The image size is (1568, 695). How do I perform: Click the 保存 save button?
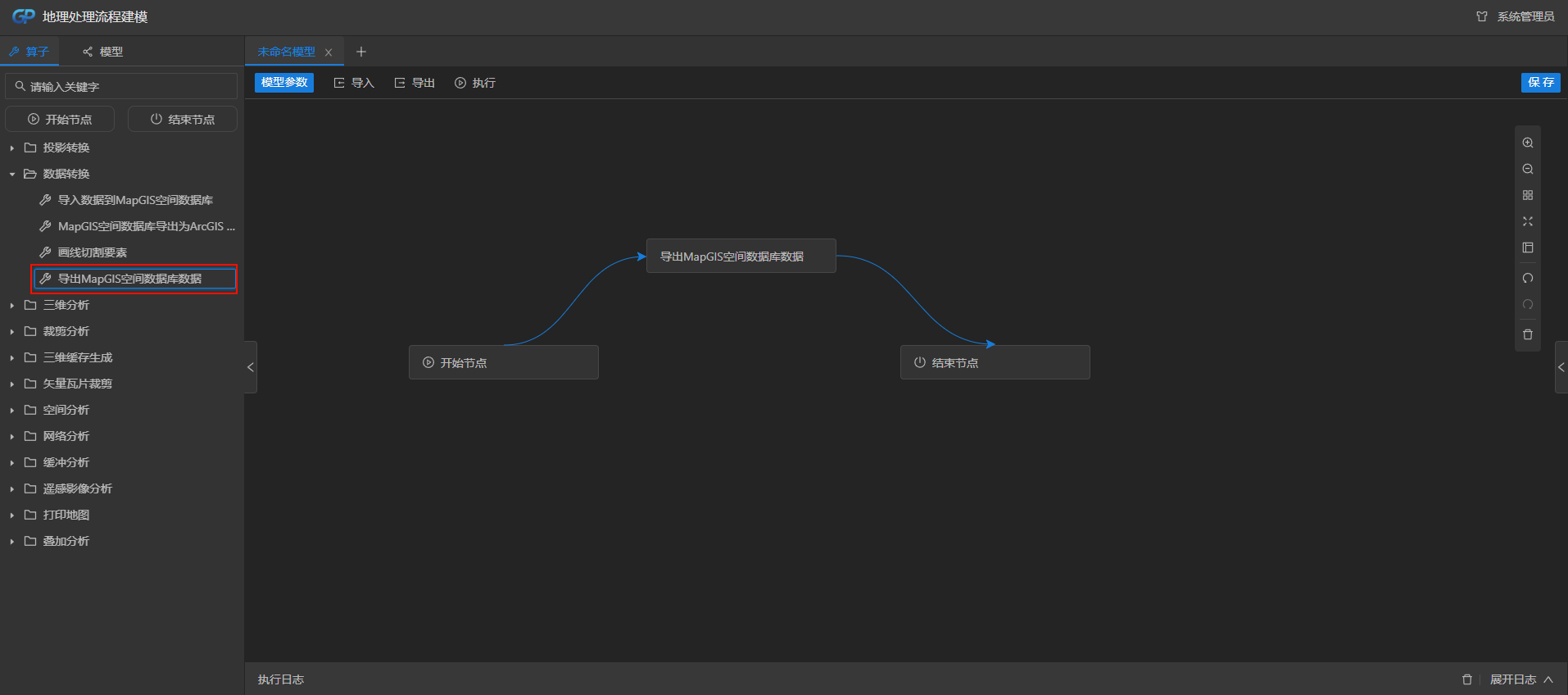(1540, 83)
